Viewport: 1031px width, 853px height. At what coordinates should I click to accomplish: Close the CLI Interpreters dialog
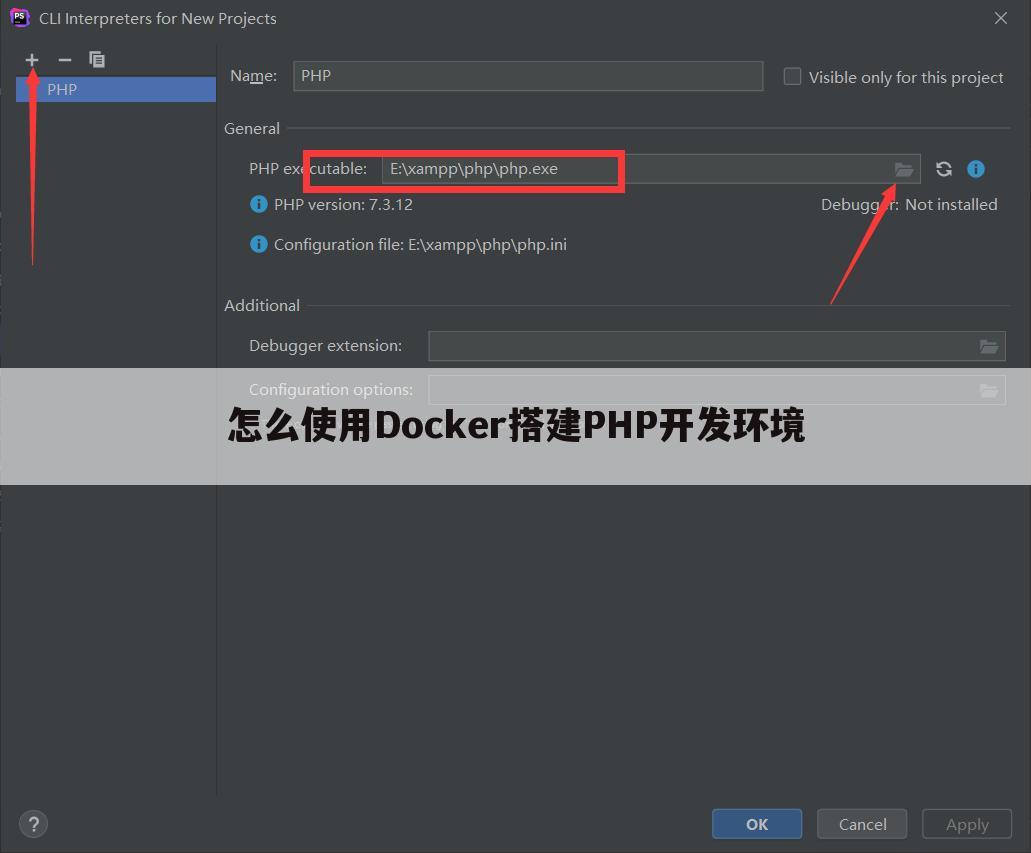(x=1001, y=18)
